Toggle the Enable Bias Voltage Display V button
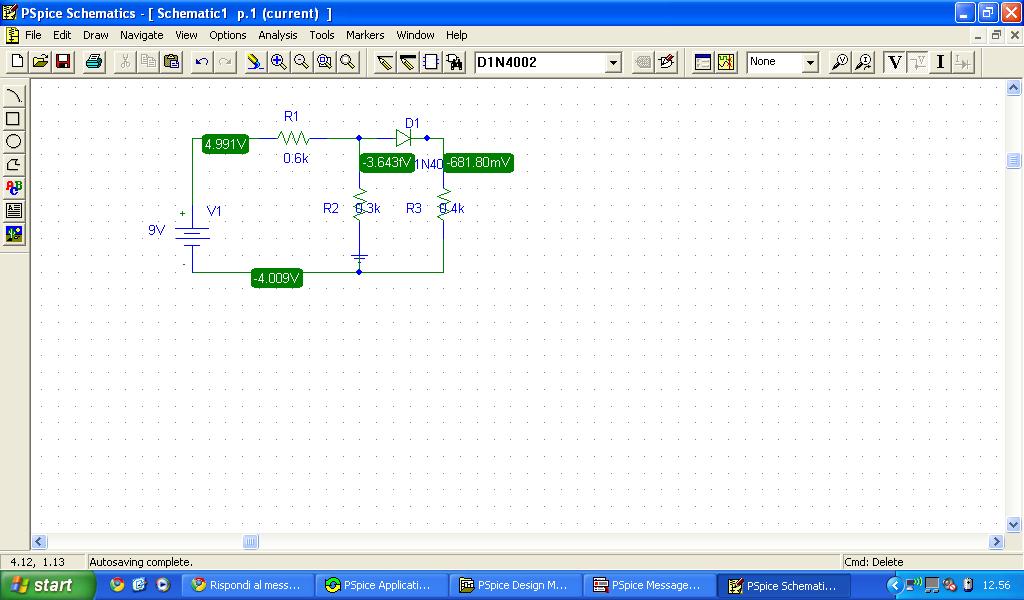This screenshot has width=1024, height=600. tap(895, 62)
